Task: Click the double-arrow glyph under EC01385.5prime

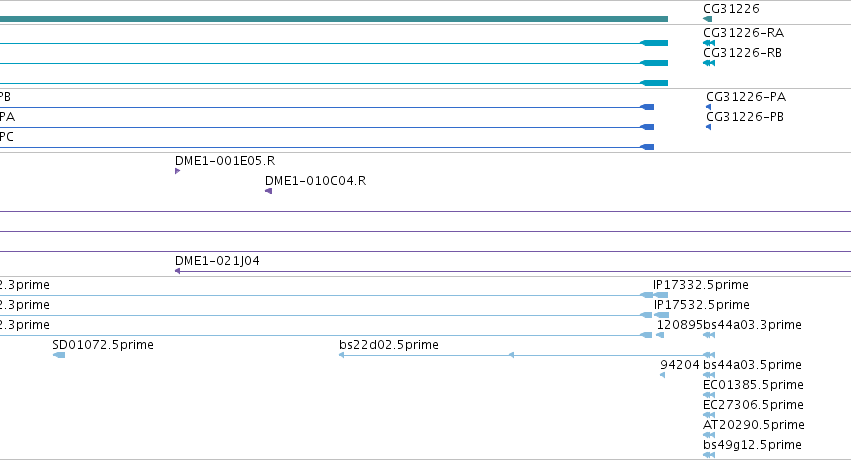Action: [x=709, y=395]
